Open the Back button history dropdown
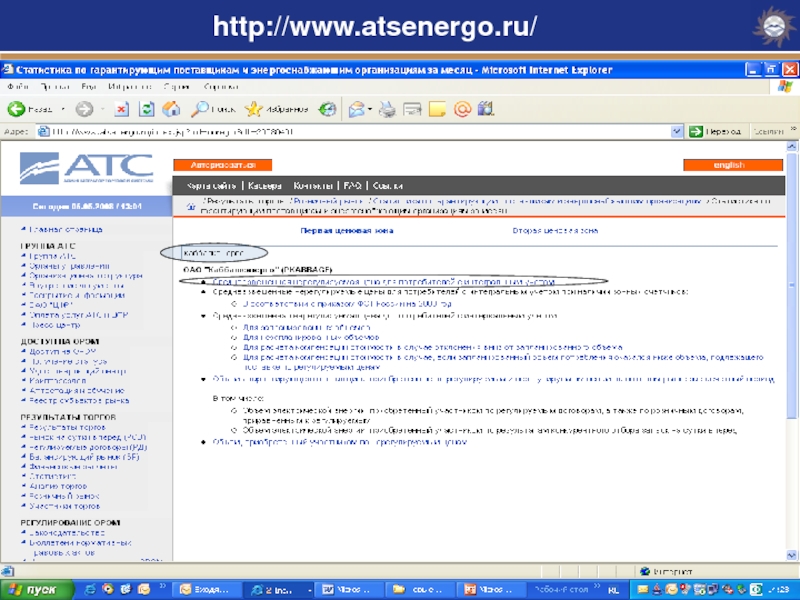 [62, 109]
